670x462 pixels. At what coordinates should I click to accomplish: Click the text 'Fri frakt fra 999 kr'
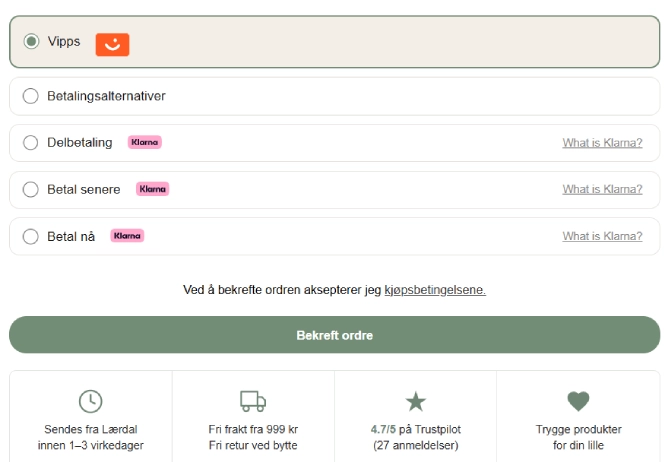click(x=253, y=429)
